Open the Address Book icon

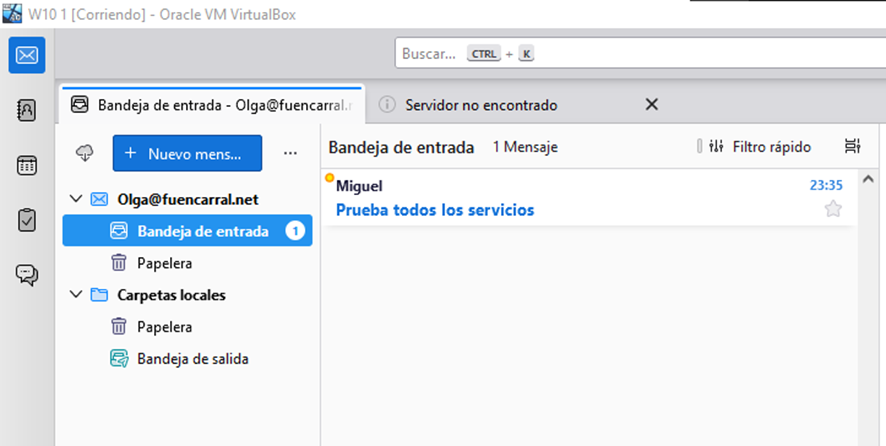(27, 111)
